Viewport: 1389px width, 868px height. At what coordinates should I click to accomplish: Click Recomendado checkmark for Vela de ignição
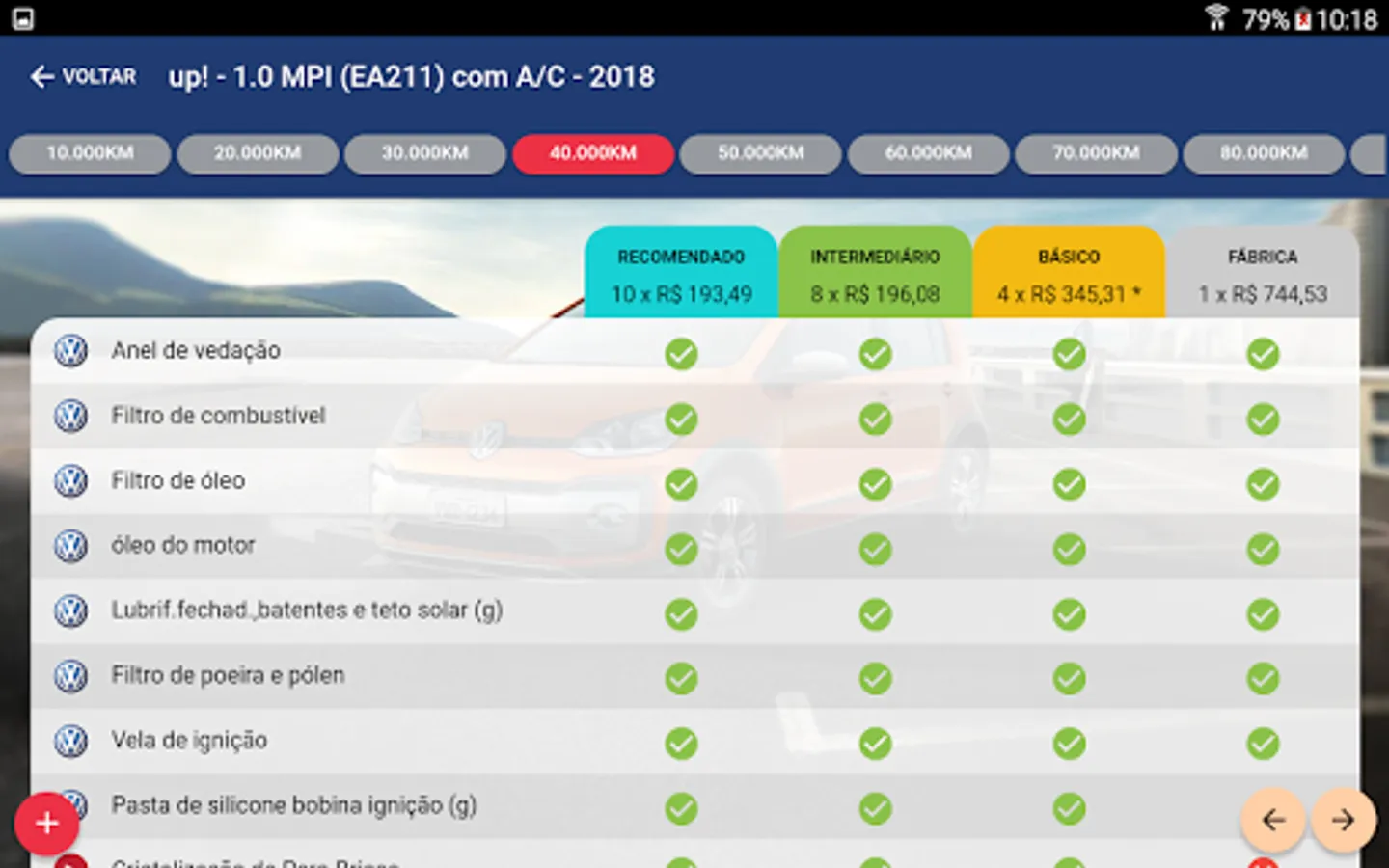[x=681, y=744]
